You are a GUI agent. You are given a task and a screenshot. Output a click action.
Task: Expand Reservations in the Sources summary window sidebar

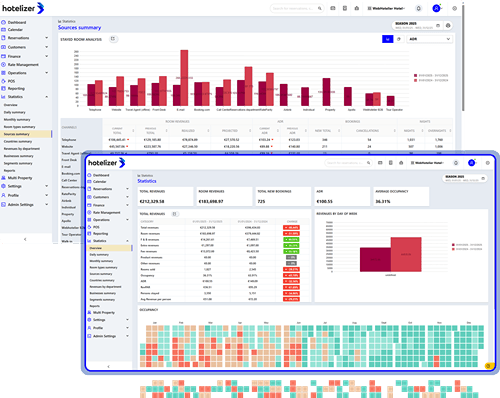click(46, 38)
